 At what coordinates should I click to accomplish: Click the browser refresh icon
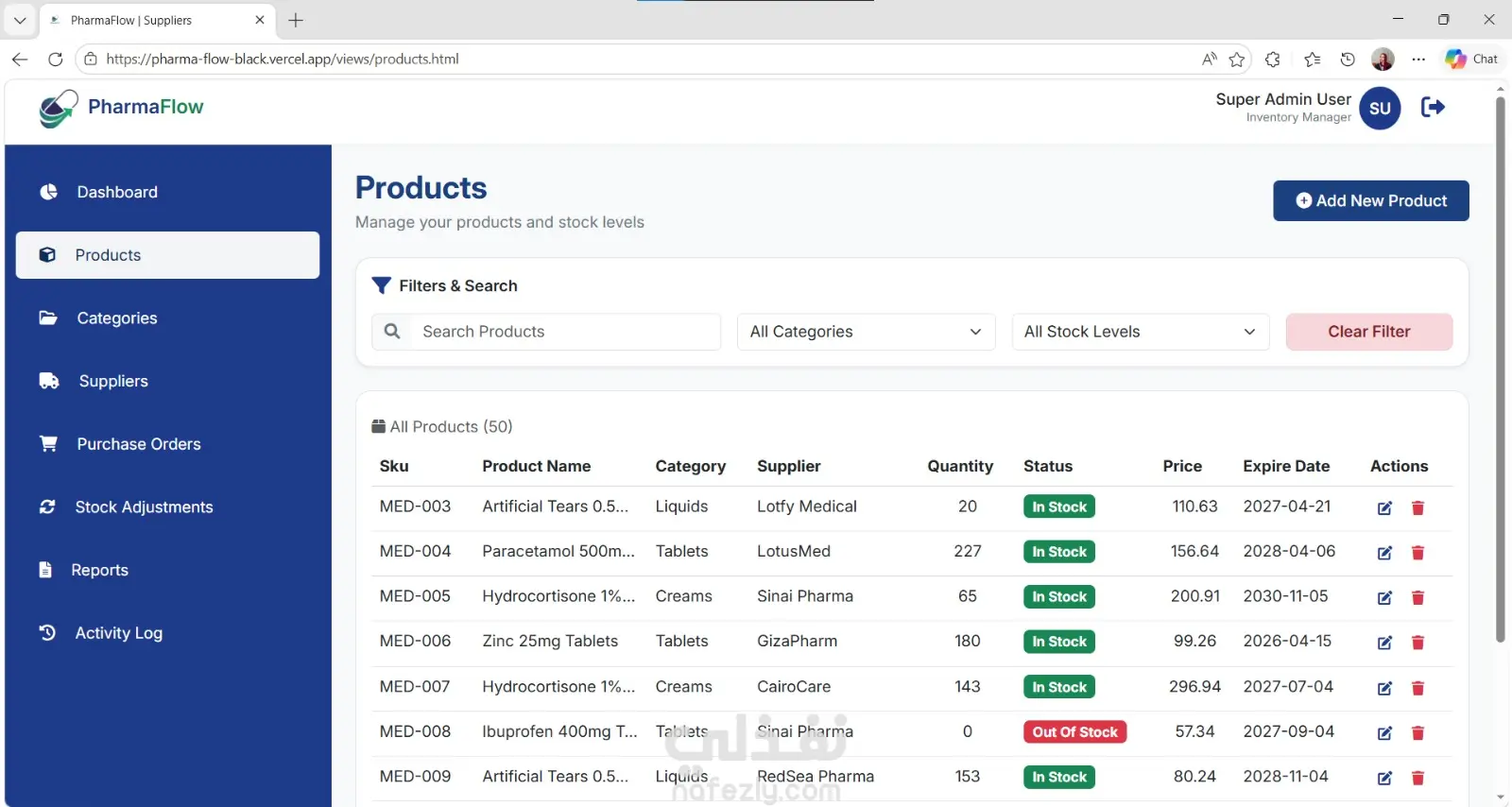point(56,59)
